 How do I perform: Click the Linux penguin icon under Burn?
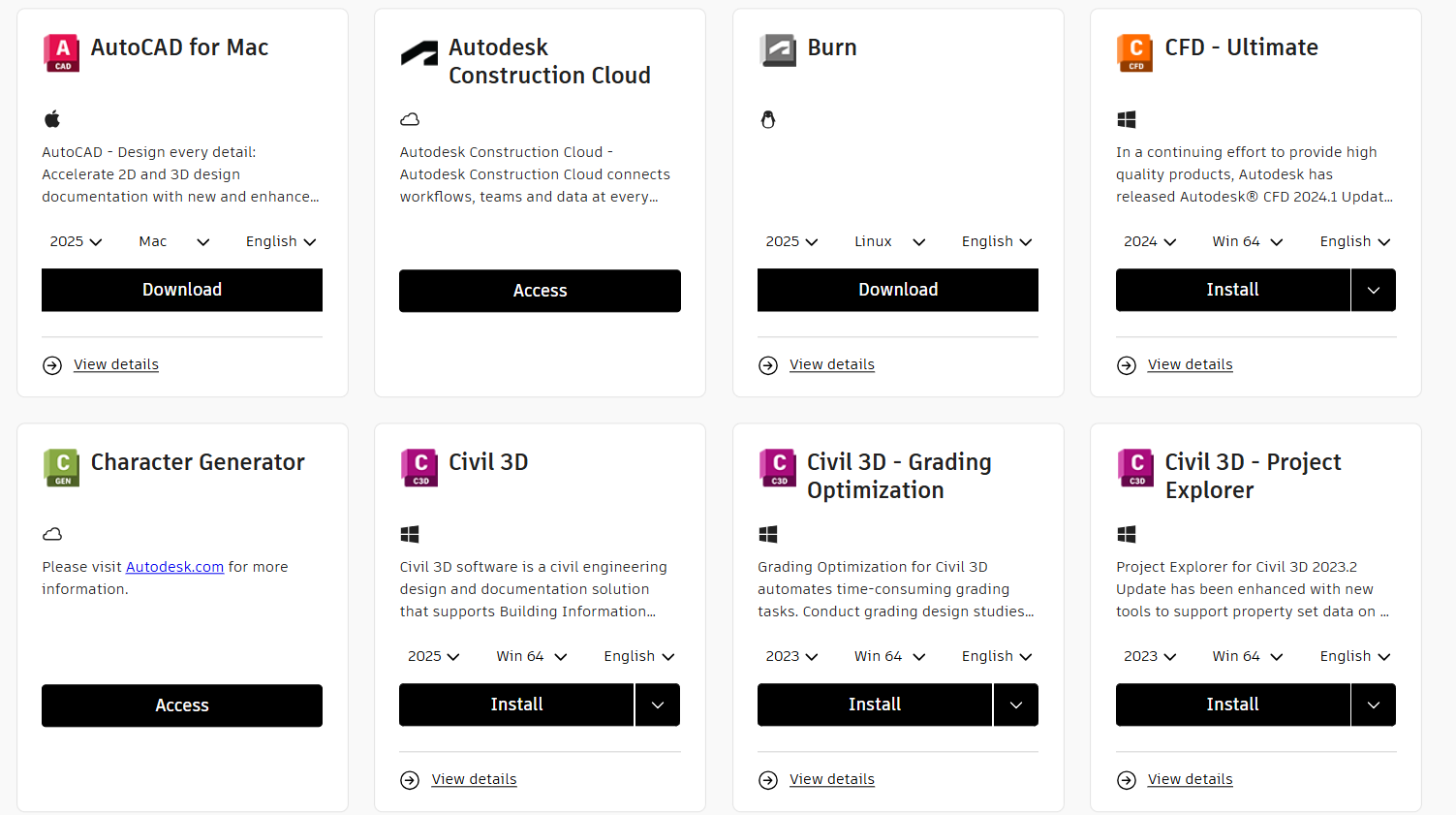tap(768, 119)
